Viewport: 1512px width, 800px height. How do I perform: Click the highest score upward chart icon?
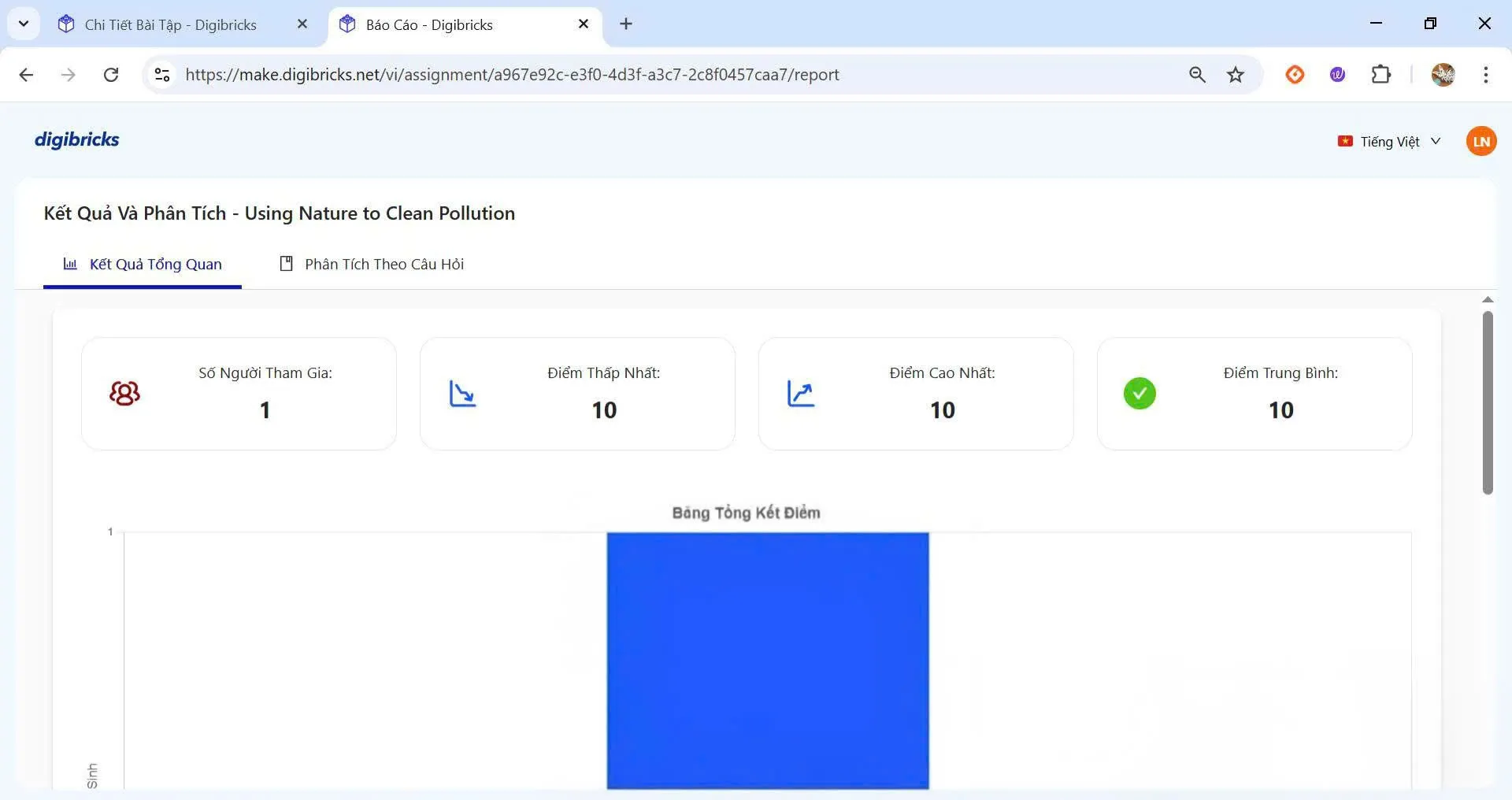point(801,393)
